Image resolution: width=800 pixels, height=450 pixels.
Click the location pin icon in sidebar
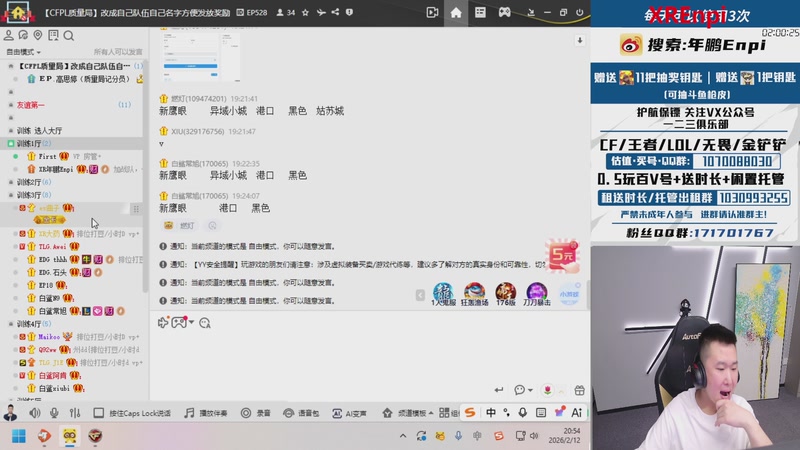38,35
